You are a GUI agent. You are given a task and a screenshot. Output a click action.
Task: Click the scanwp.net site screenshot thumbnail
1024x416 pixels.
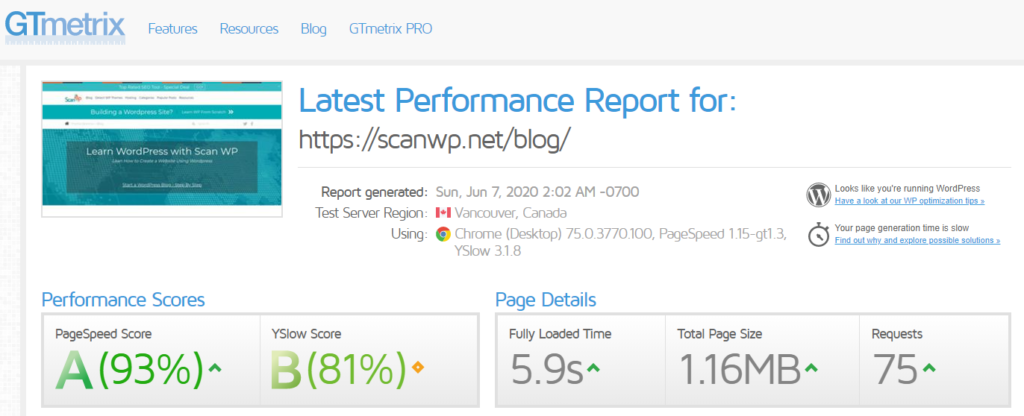click(162, 149)
